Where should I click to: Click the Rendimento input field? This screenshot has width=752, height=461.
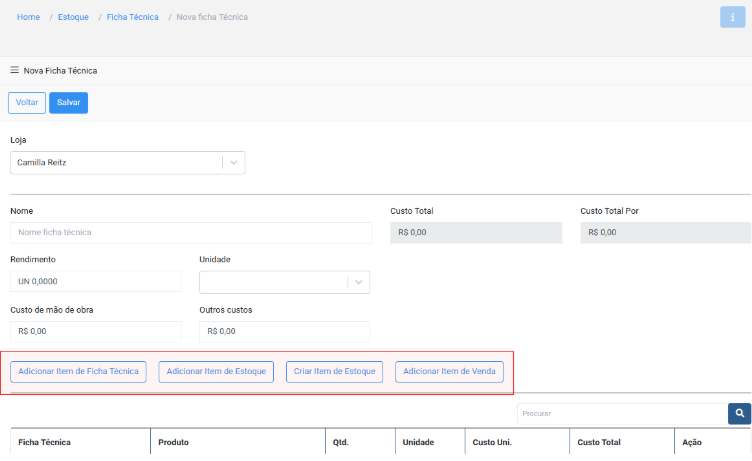tap(95, 282)
